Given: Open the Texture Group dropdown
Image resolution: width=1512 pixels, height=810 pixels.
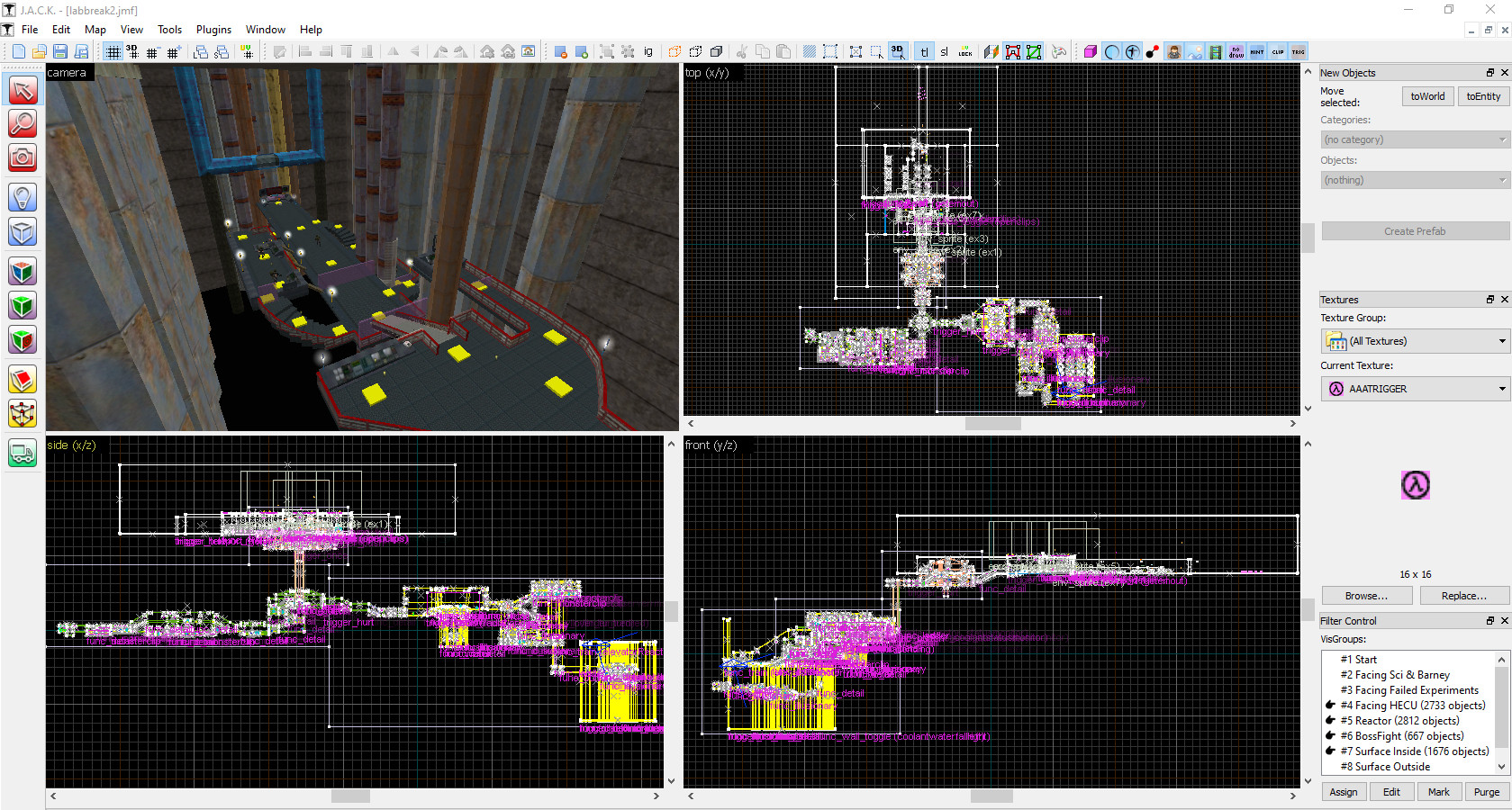Looking at the screenshot, I should pyautogui.click(x=1415, y=341).
